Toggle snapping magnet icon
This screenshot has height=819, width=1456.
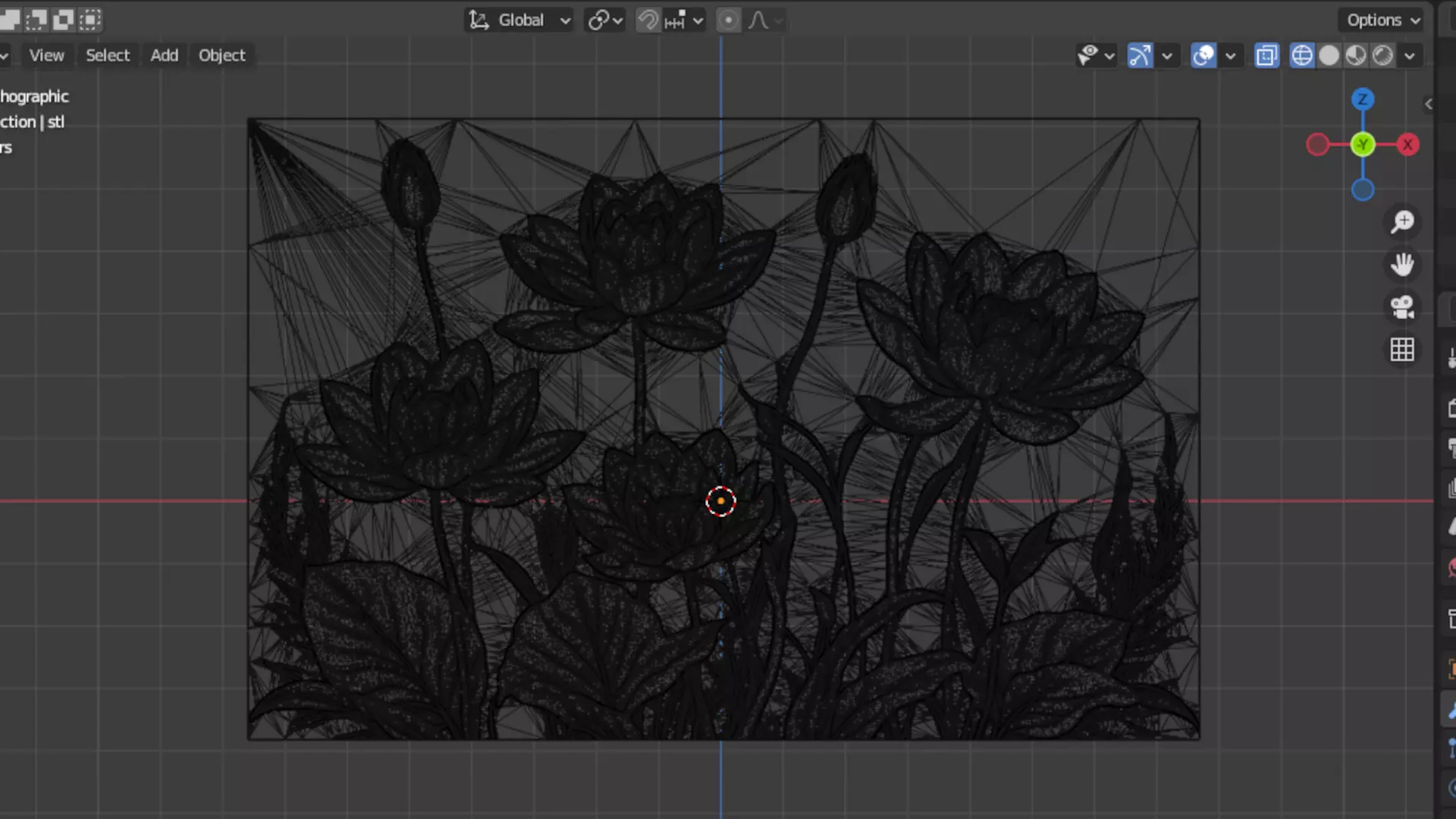coord(648,20)
